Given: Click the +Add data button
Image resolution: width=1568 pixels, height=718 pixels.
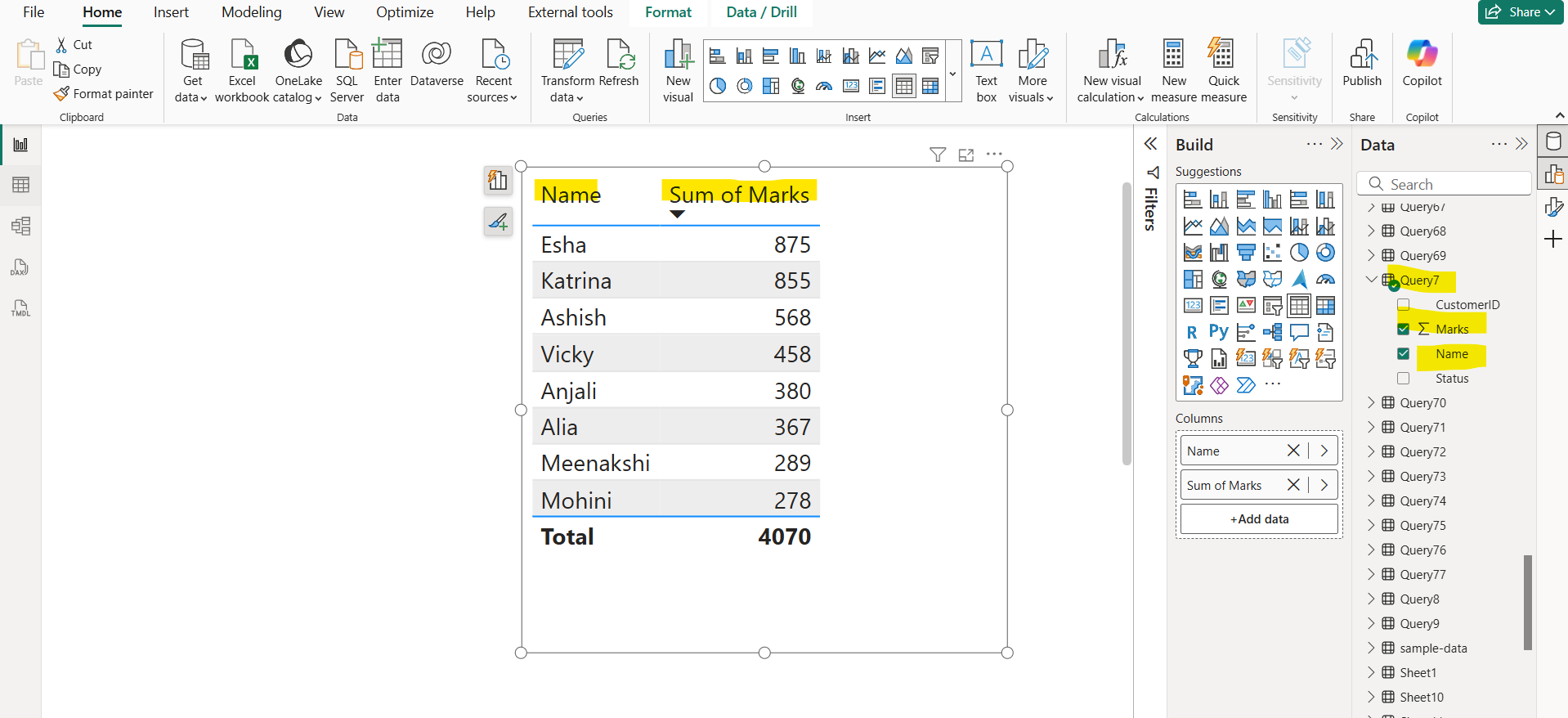Looking at the screenshot, I should pyautogui.click(x=1259, y=519).
